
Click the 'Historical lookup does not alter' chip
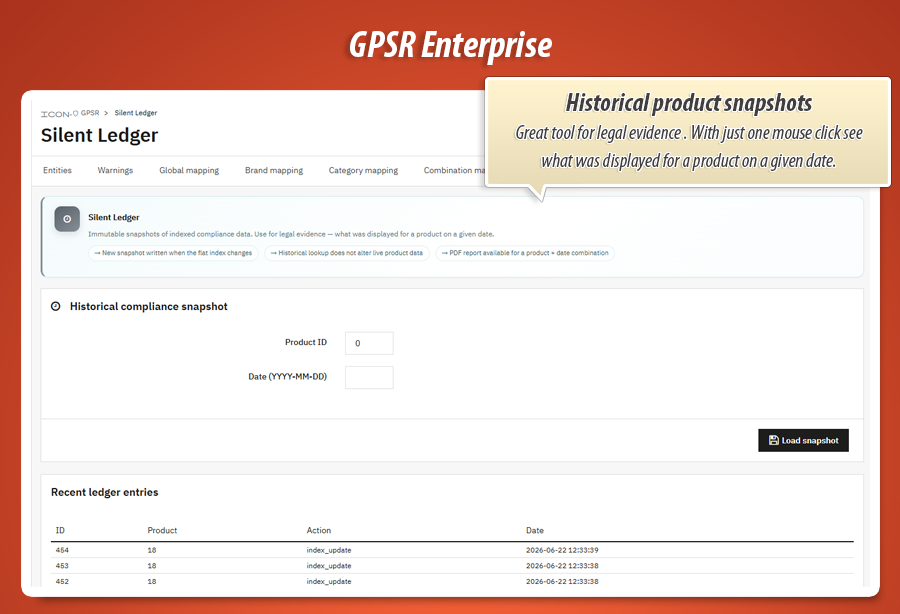[x=347, y=253]
